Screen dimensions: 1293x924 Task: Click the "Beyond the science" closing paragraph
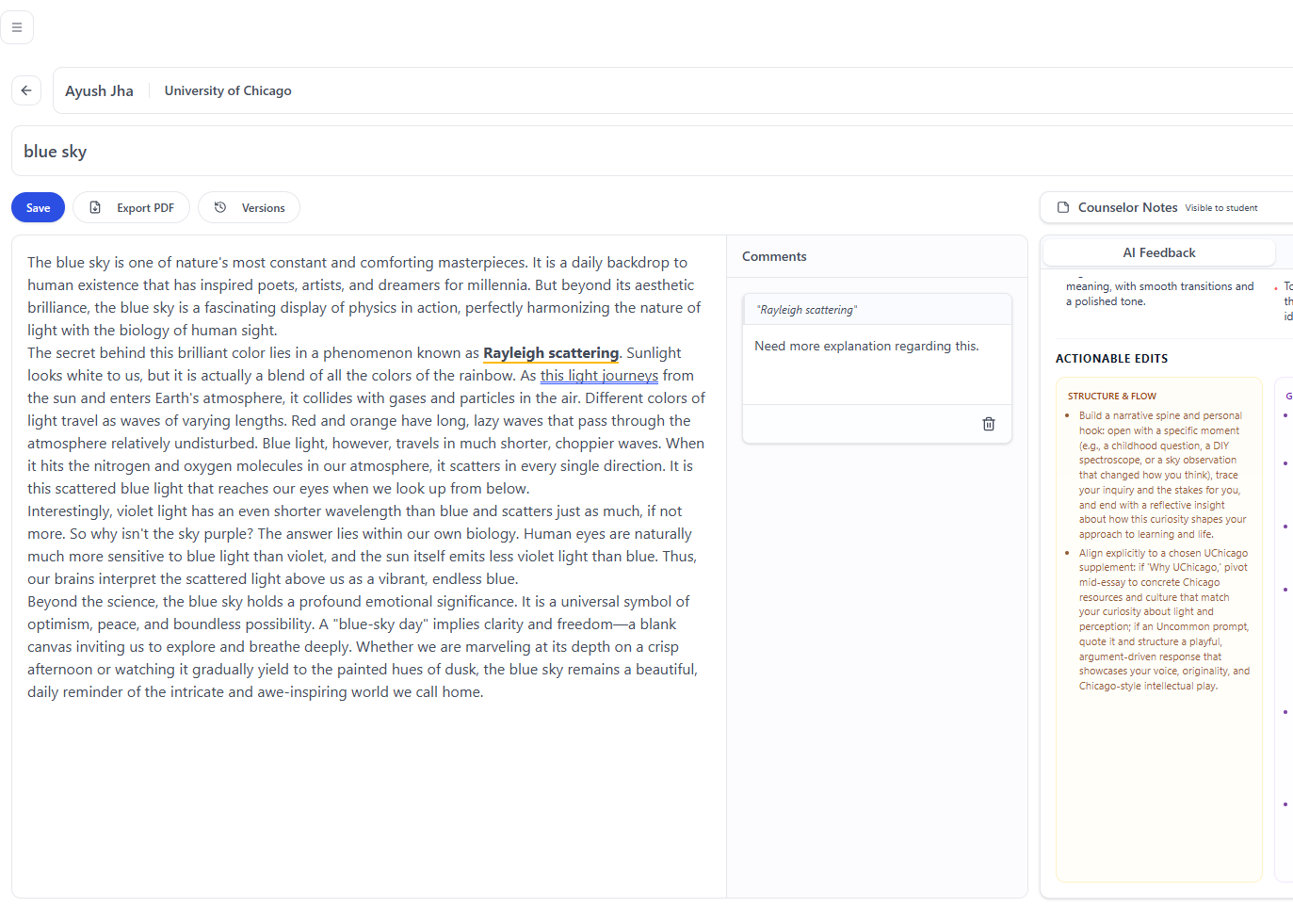364,646
